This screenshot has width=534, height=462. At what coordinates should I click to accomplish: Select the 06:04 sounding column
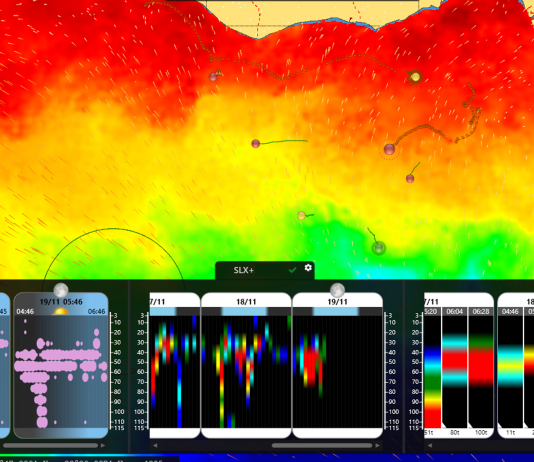click(455, 368)
